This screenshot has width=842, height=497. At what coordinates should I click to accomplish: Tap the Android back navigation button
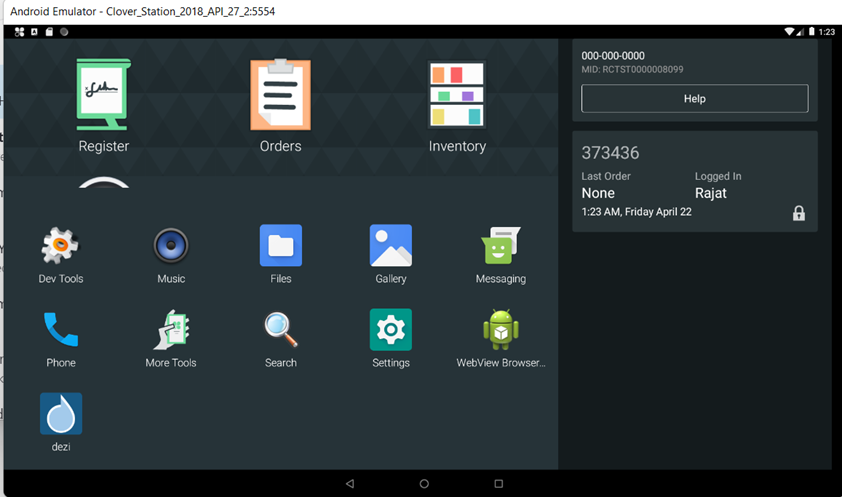pos(350,484)
